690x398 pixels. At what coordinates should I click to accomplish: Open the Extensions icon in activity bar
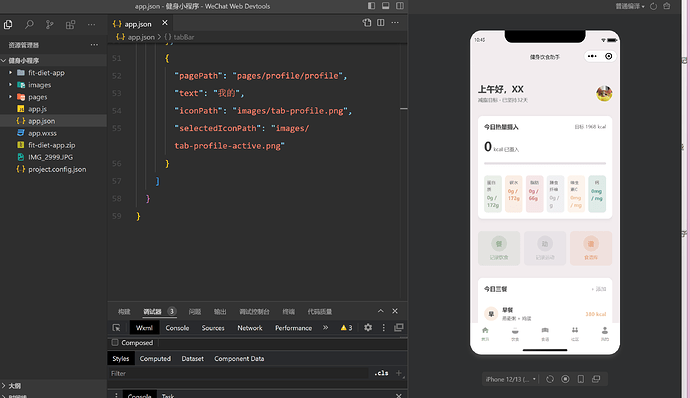pyautogui.click(x=70, y=25)
